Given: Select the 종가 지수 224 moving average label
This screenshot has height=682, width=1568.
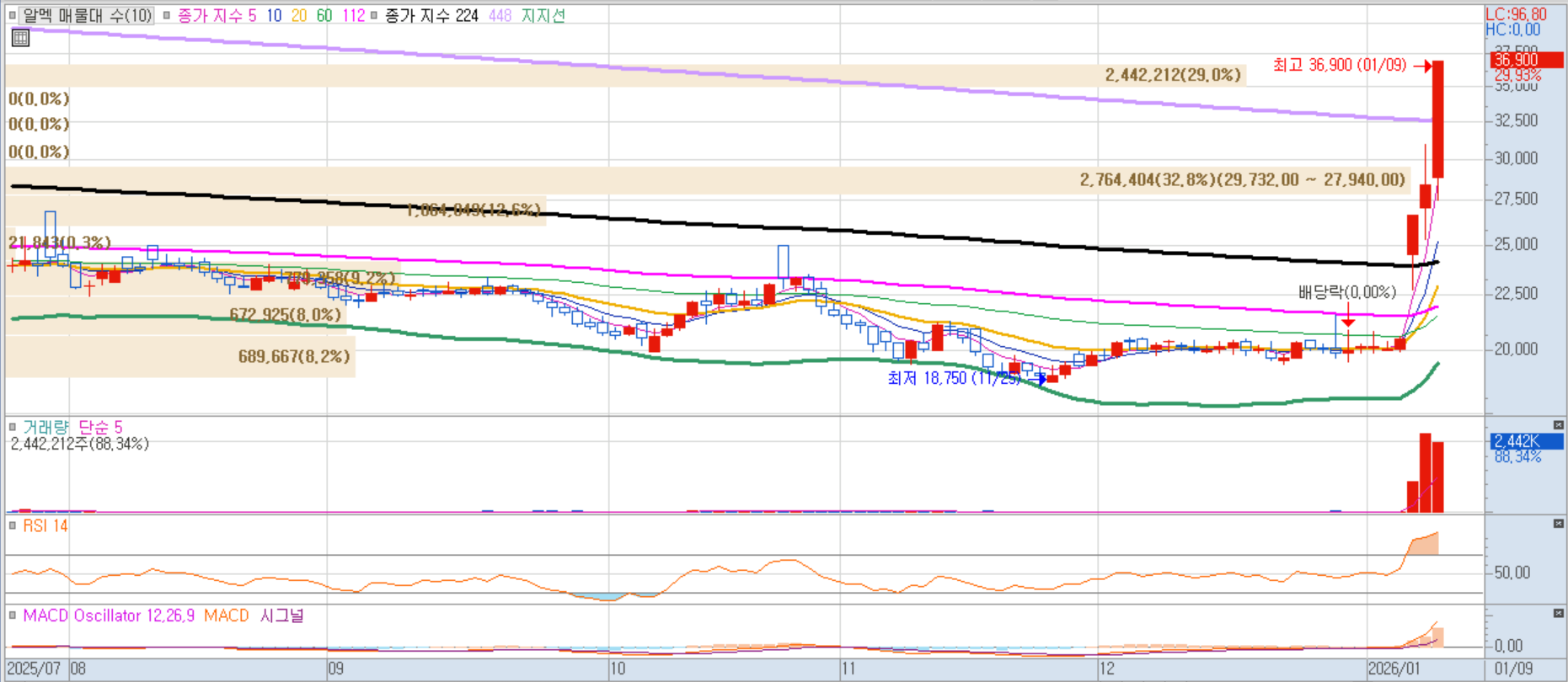Looking at the screenshot, I should tap(431, 15).
